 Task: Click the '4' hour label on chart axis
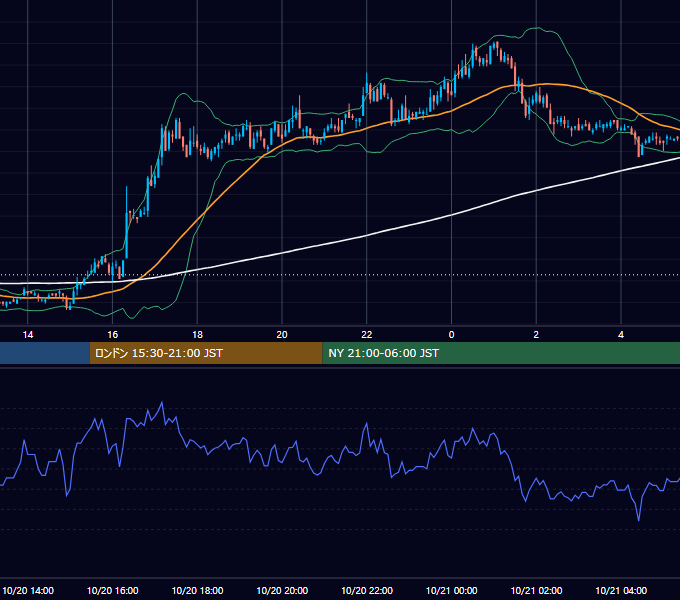click(621, 335)
